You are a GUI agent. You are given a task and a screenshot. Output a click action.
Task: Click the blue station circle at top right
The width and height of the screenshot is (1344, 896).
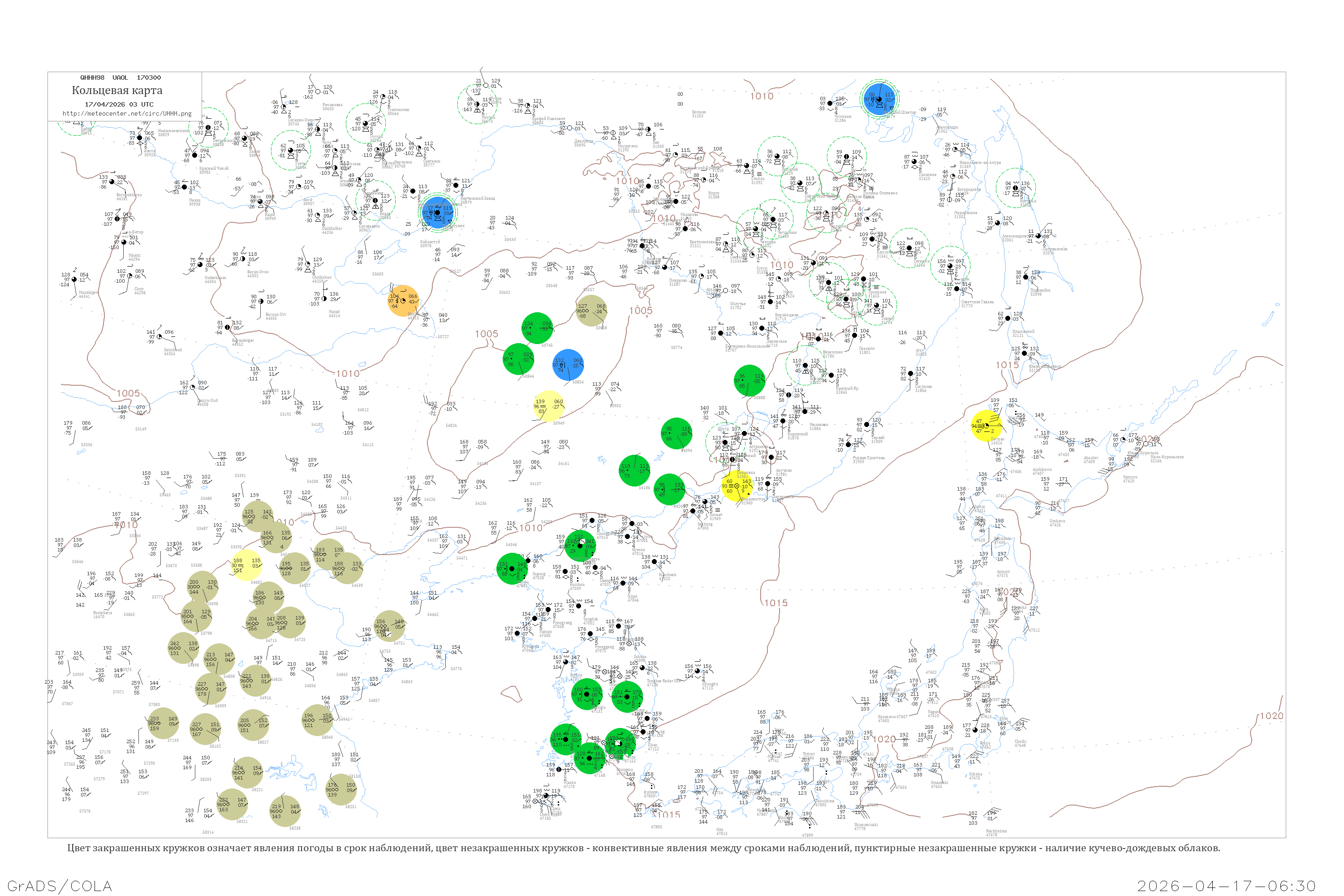click(x=879, y=99)
